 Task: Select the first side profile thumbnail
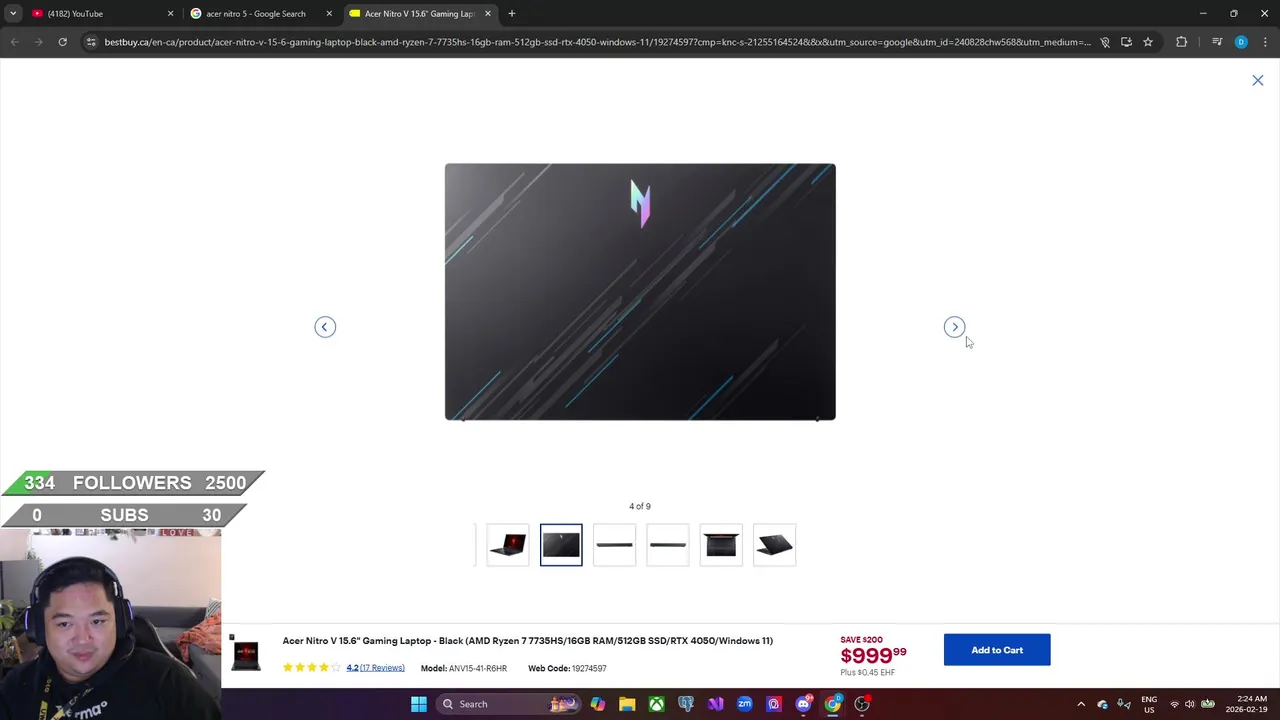click(x=614, y=545)
